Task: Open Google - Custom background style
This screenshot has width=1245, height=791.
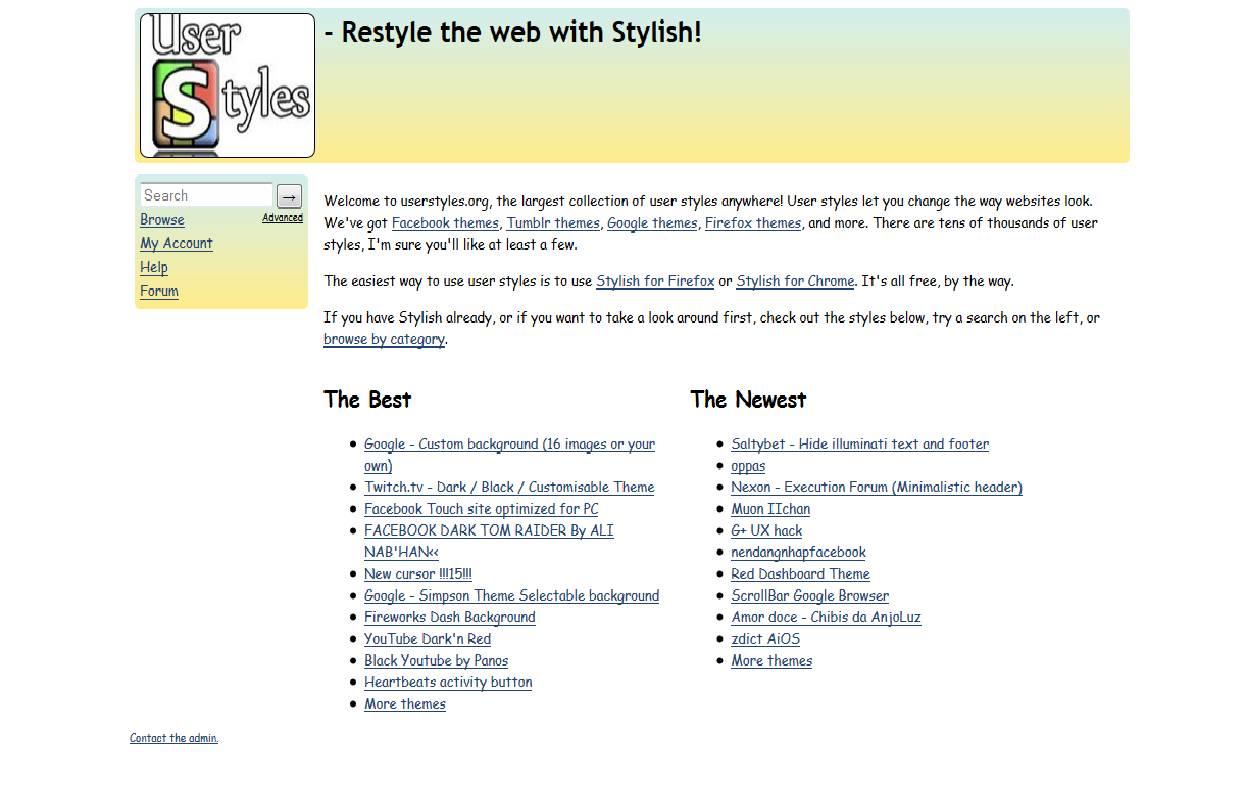Action: pos(509,455)
